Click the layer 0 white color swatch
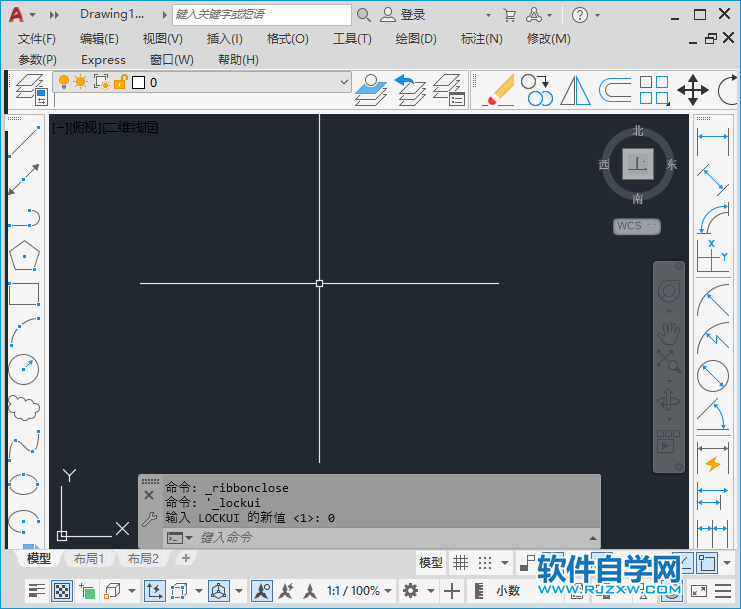Image resolution: width=741 pixels, height=609 pixels. (138, 83)
